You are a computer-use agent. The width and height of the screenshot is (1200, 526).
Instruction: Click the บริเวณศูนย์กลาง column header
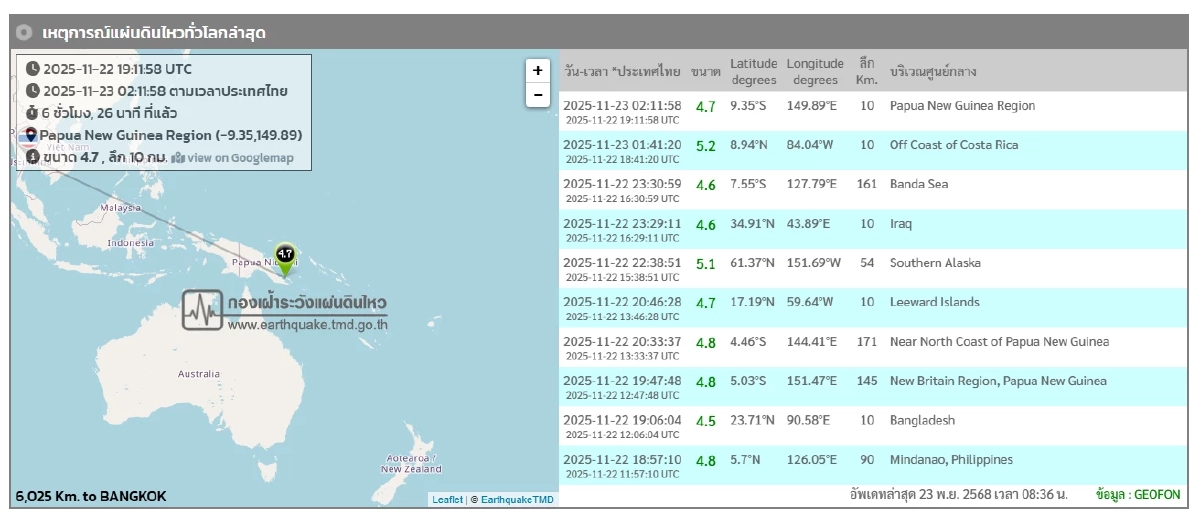[933, 72]
